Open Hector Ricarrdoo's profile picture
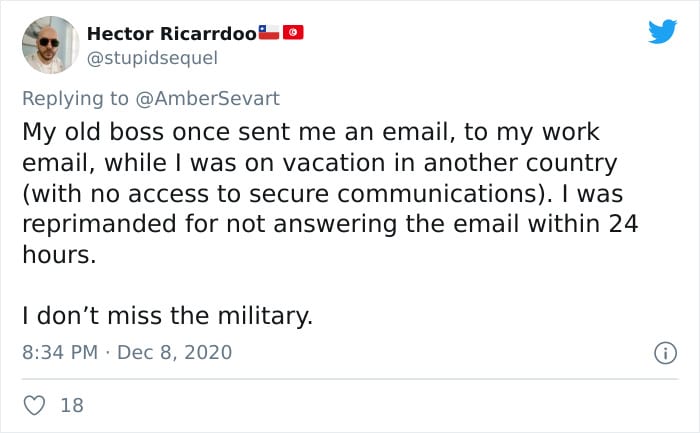The width and height of the screenshot is (700, 433). pos(49,45)
